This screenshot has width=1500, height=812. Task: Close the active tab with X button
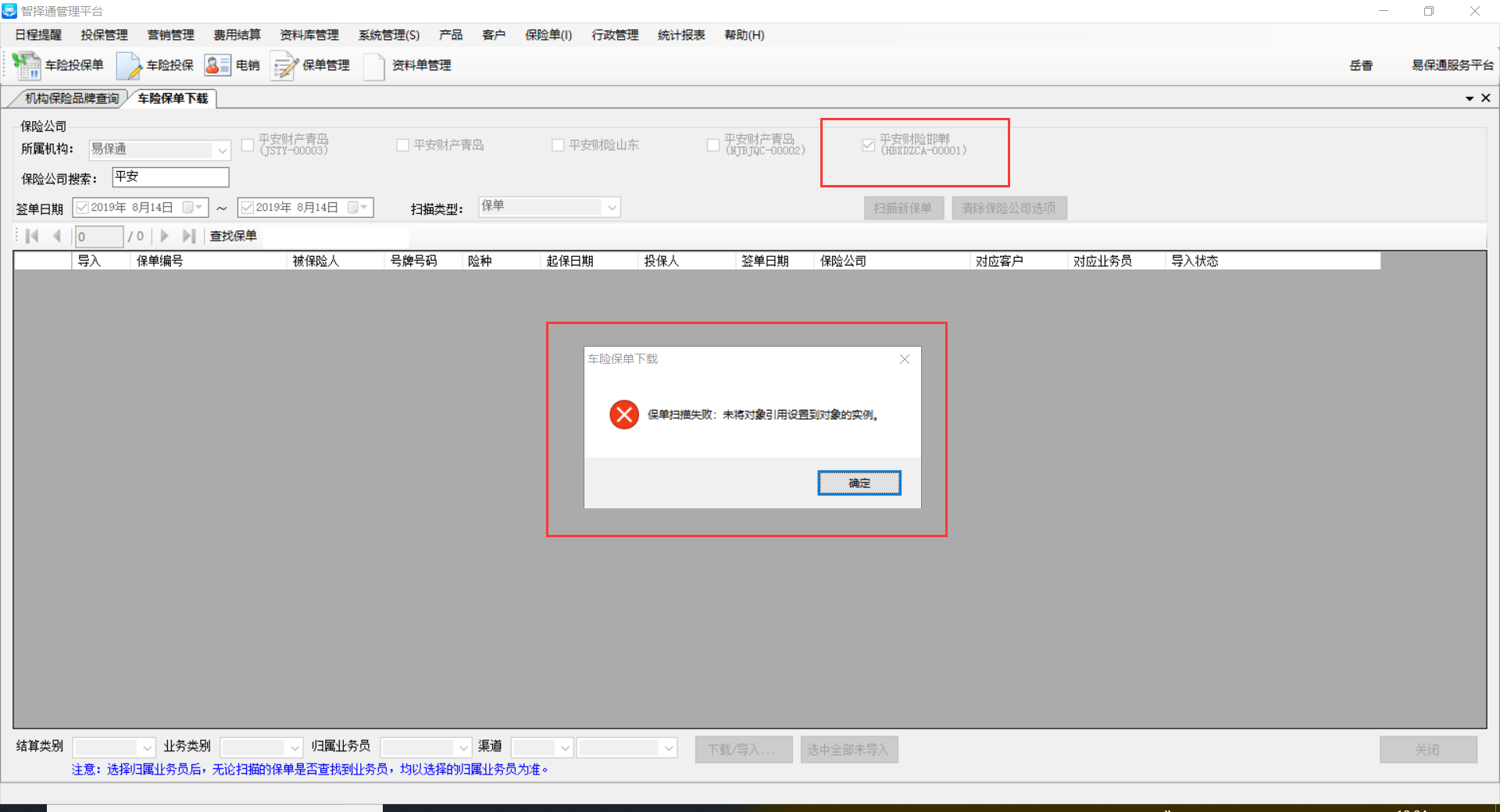[1486, 98]
